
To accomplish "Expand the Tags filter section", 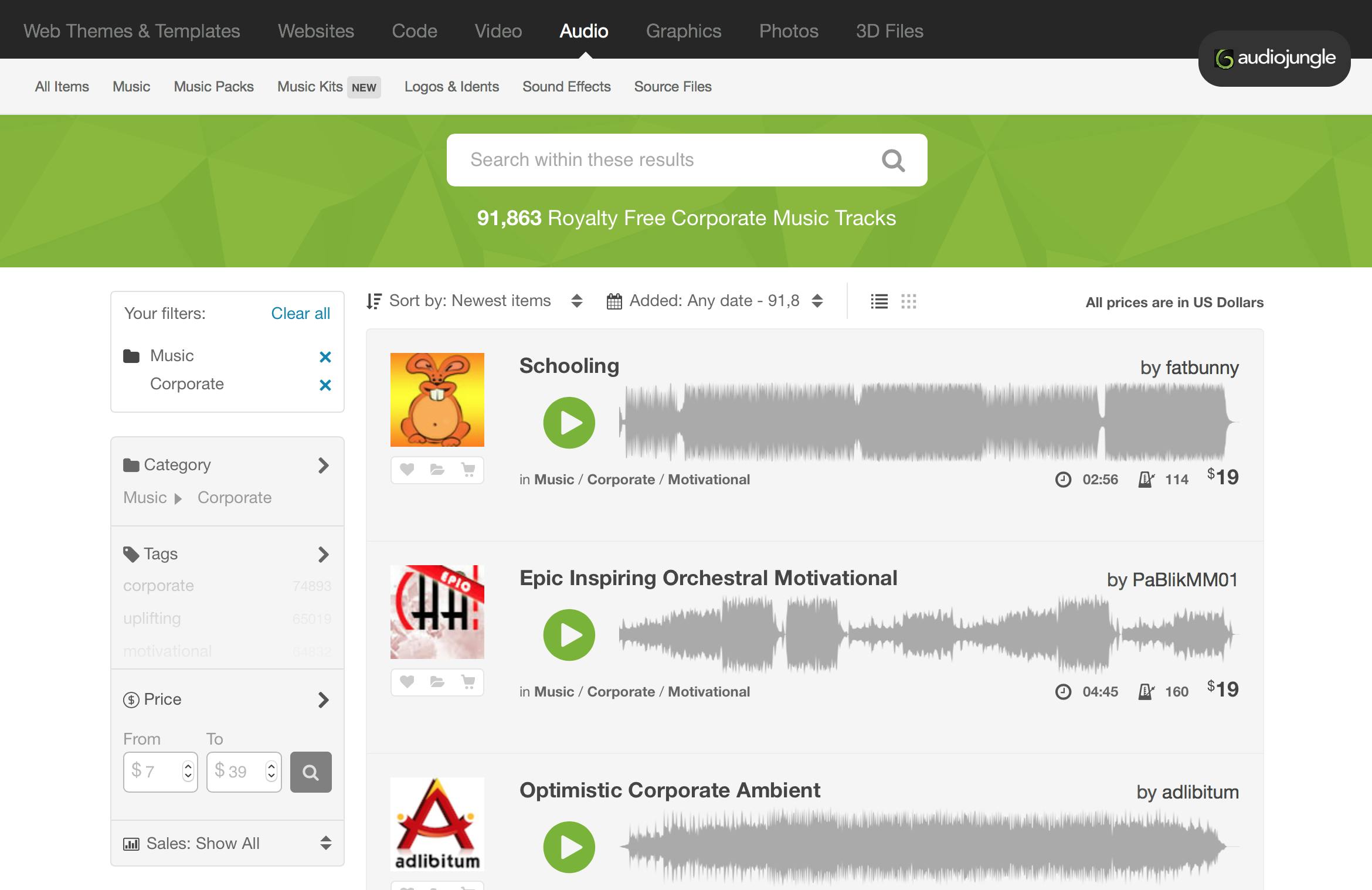I will pos(322,554).
